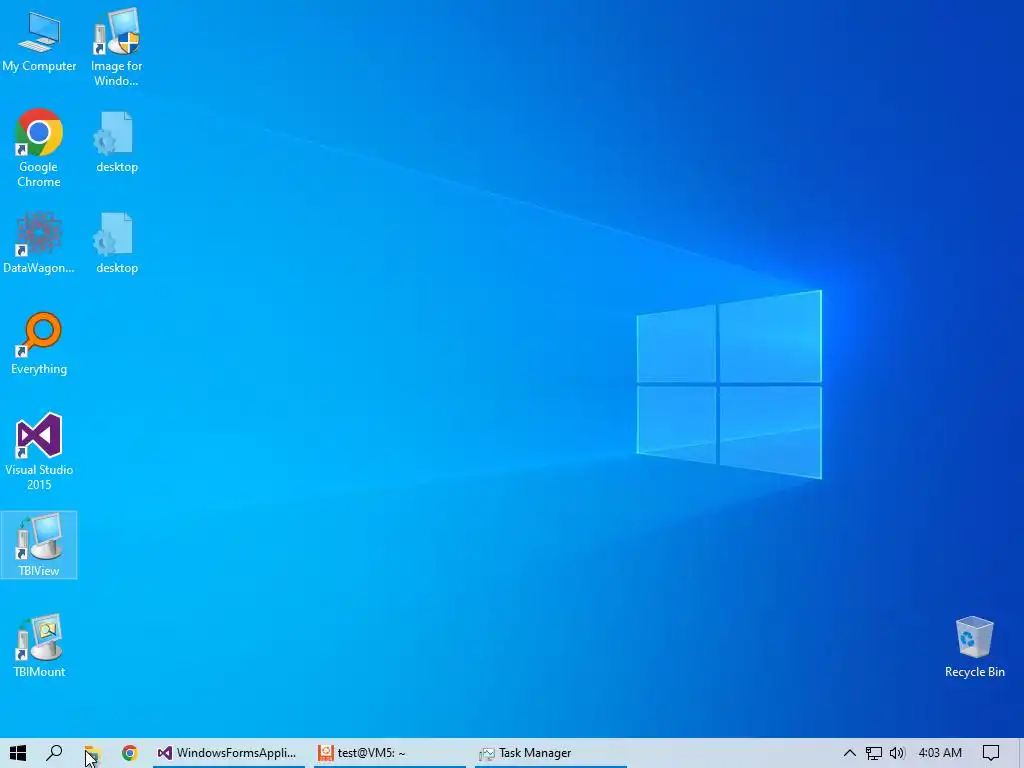The image size is (1024, 768).
Task: Open File Explorer from the taskbar
Action: coord(91,753)
